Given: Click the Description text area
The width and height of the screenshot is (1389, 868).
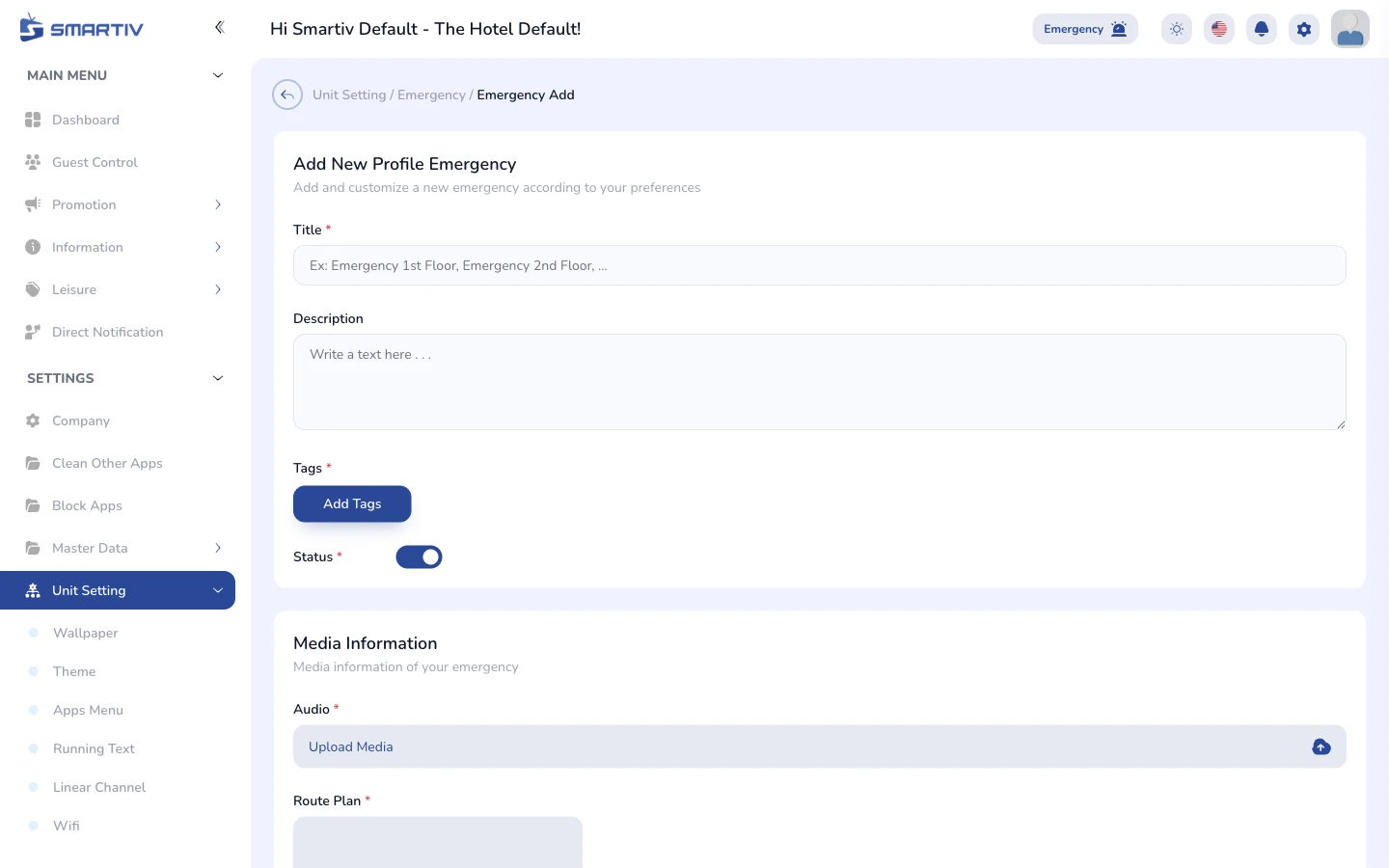Looking at the screenshot, I should 820,382.
